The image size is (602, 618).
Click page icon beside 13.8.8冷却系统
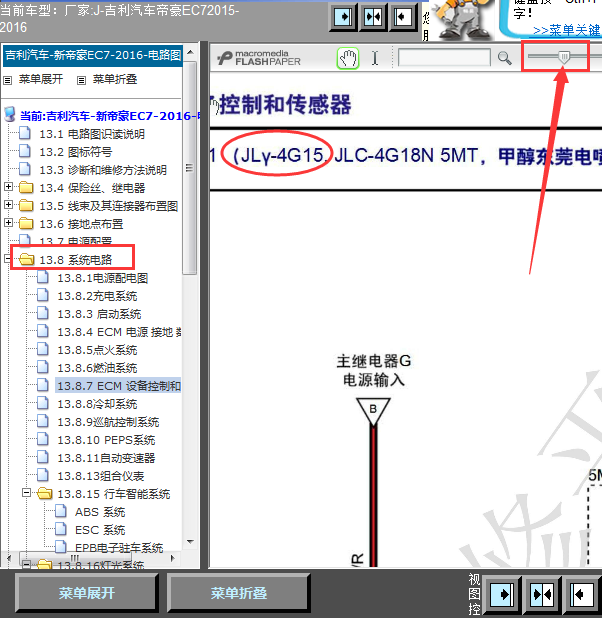[x=43, y=404]
